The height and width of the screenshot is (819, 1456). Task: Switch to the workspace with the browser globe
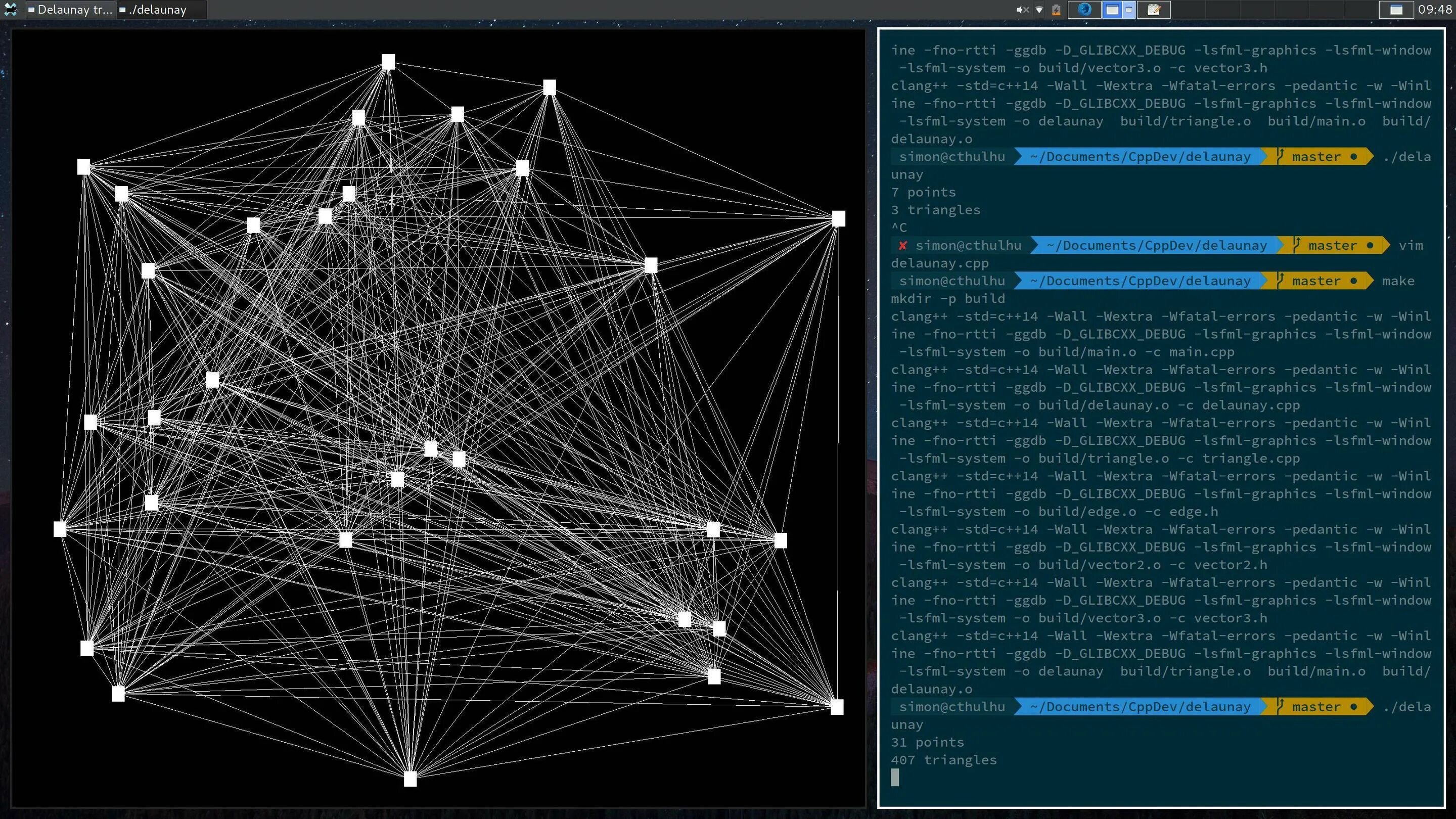click(1084, 9)
